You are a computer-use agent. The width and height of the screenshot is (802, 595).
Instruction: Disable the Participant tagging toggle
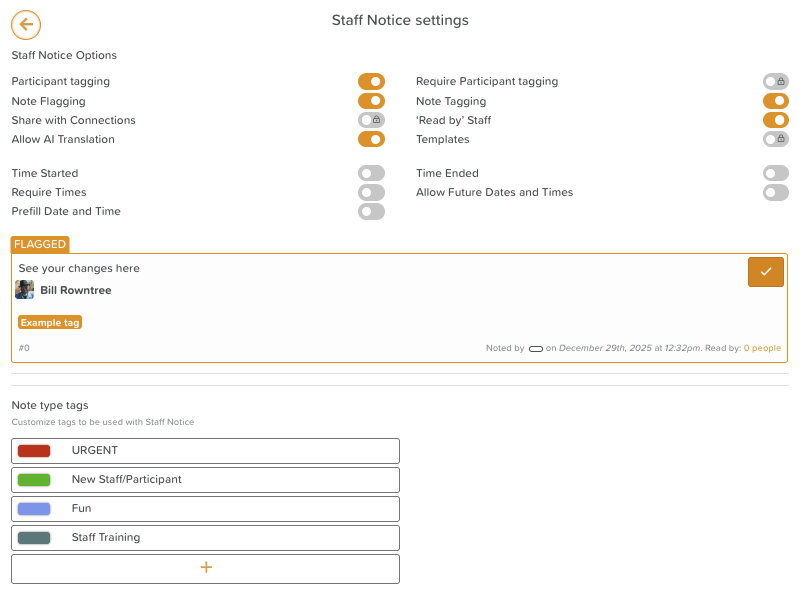(371, 82)
